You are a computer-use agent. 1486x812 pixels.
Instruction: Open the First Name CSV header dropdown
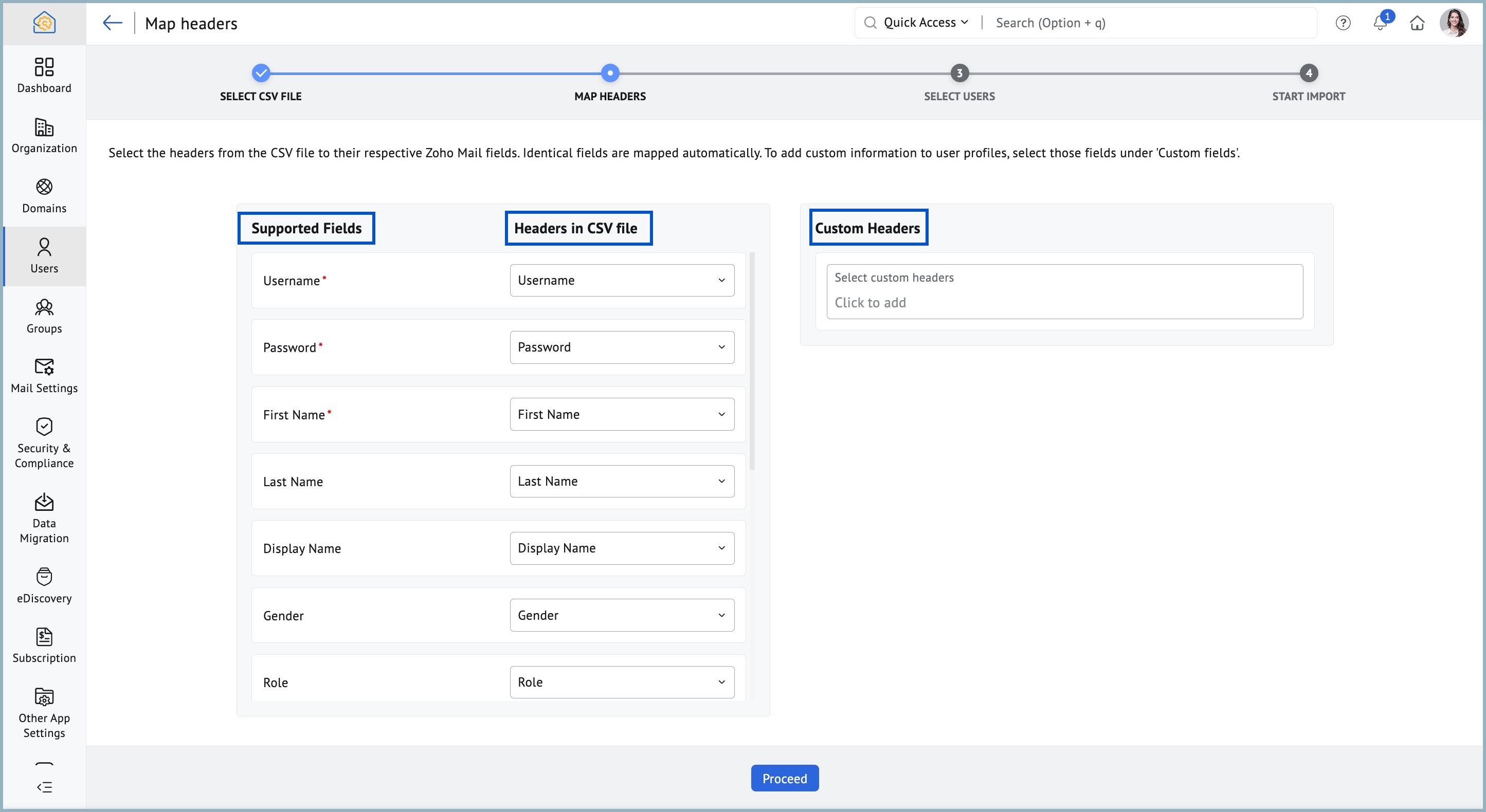[622, 414]
